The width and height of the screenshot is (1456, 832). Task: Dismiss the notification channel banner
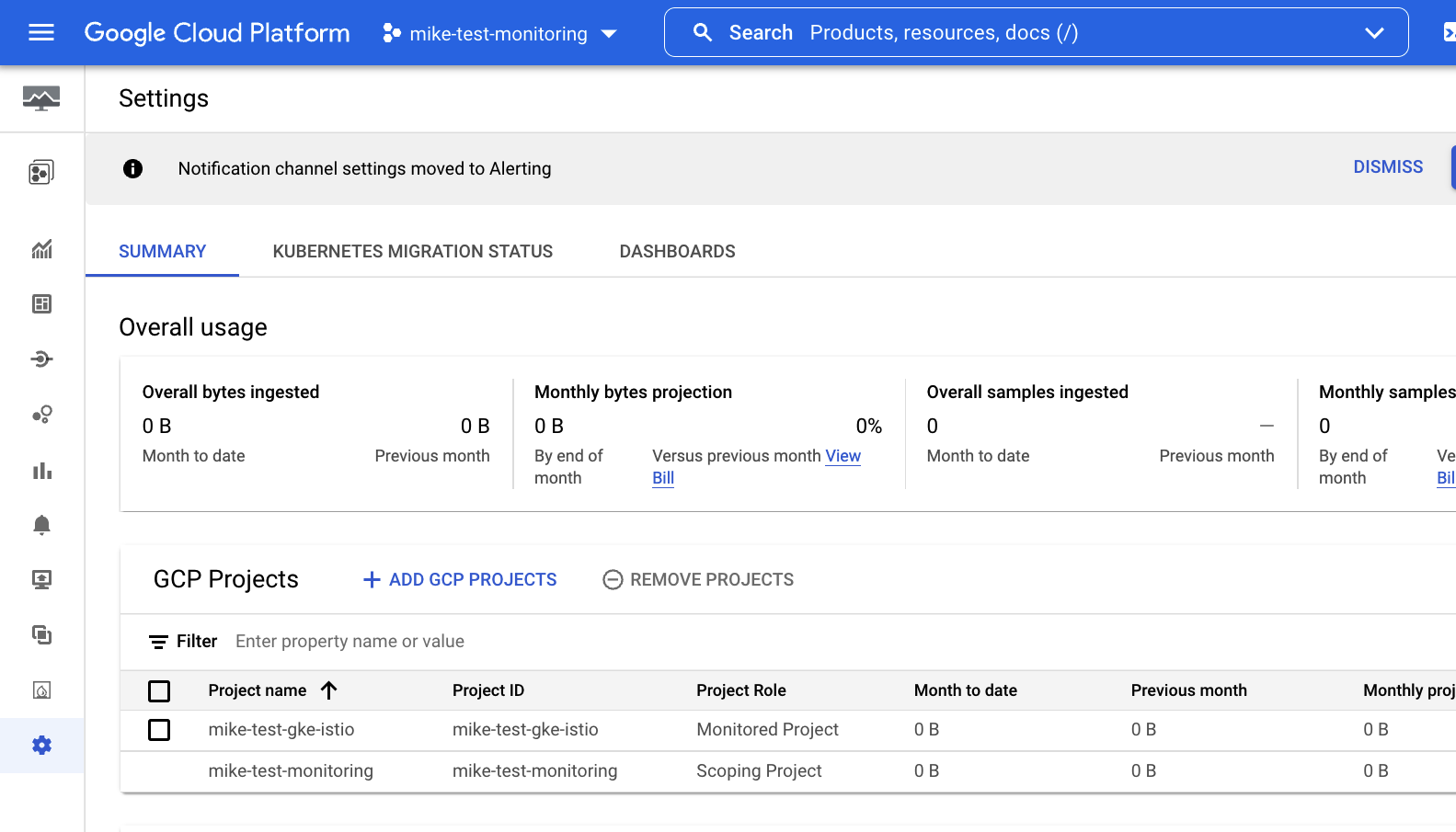click(1388, 167)
